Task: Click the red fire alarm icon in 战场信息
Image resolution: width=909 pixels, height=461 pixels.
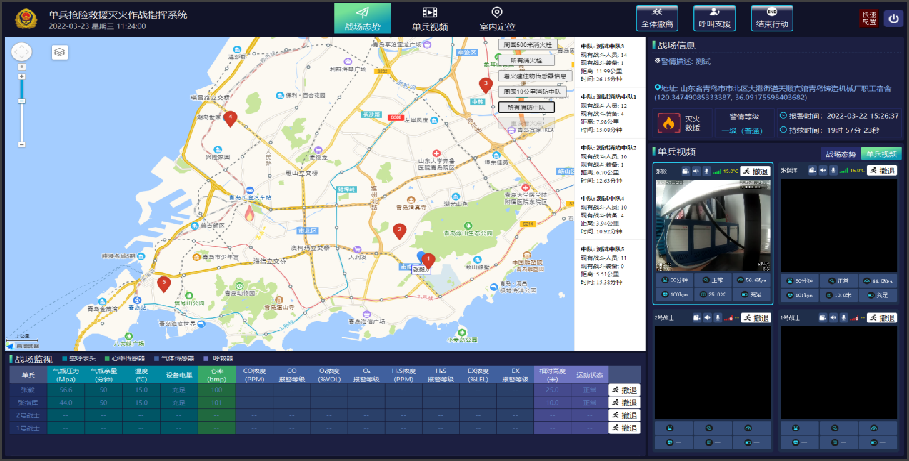Action: tap(668, 122)
